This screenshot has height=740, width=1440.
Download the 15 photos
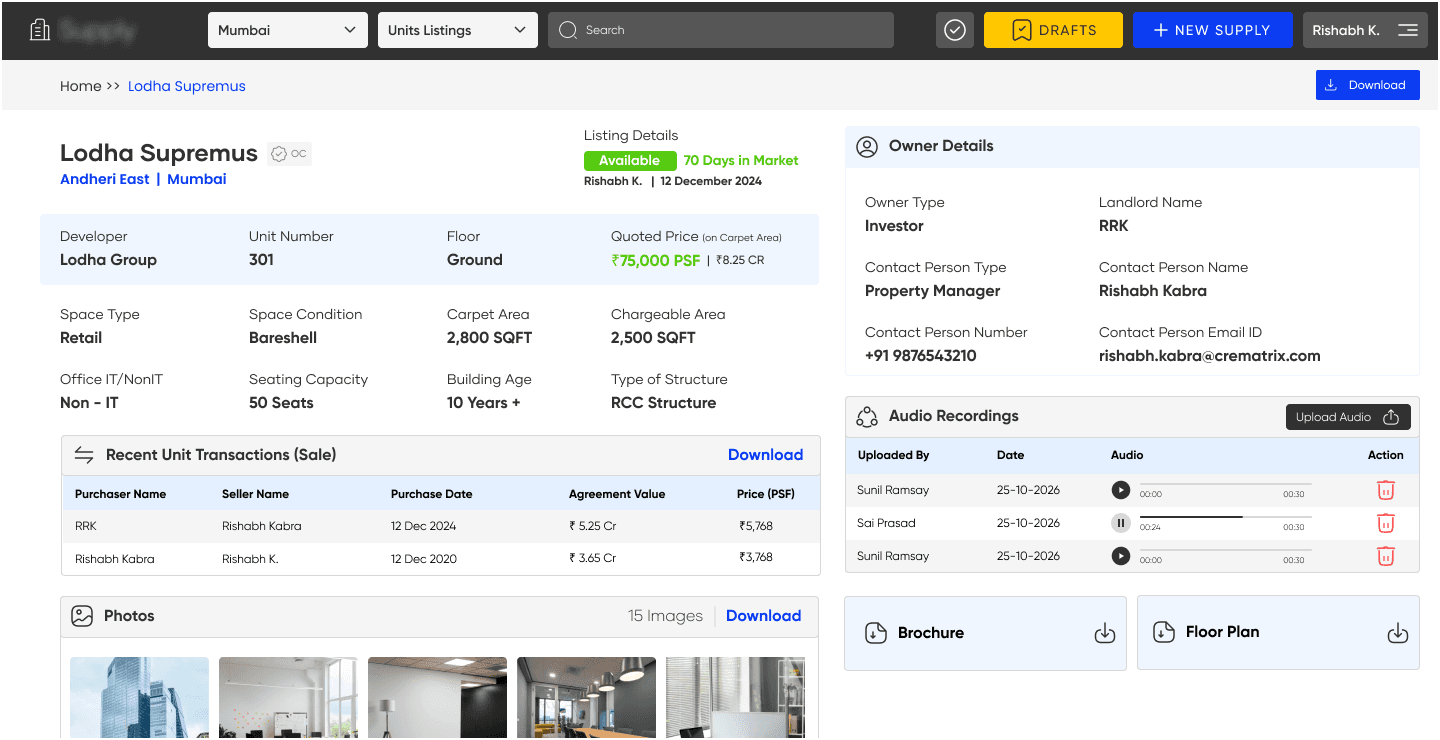click(763, 616)
